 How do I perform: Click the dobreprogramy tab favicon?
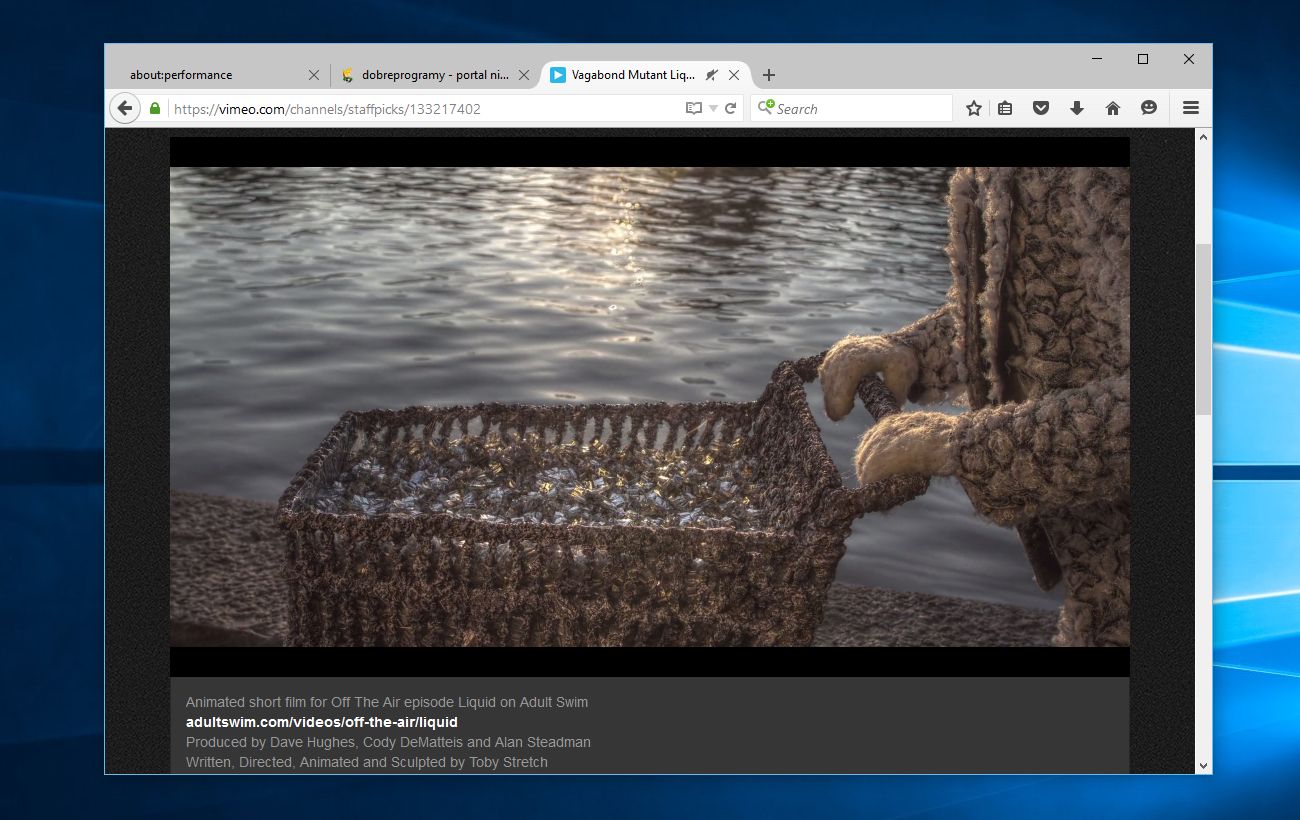(348, 75)
